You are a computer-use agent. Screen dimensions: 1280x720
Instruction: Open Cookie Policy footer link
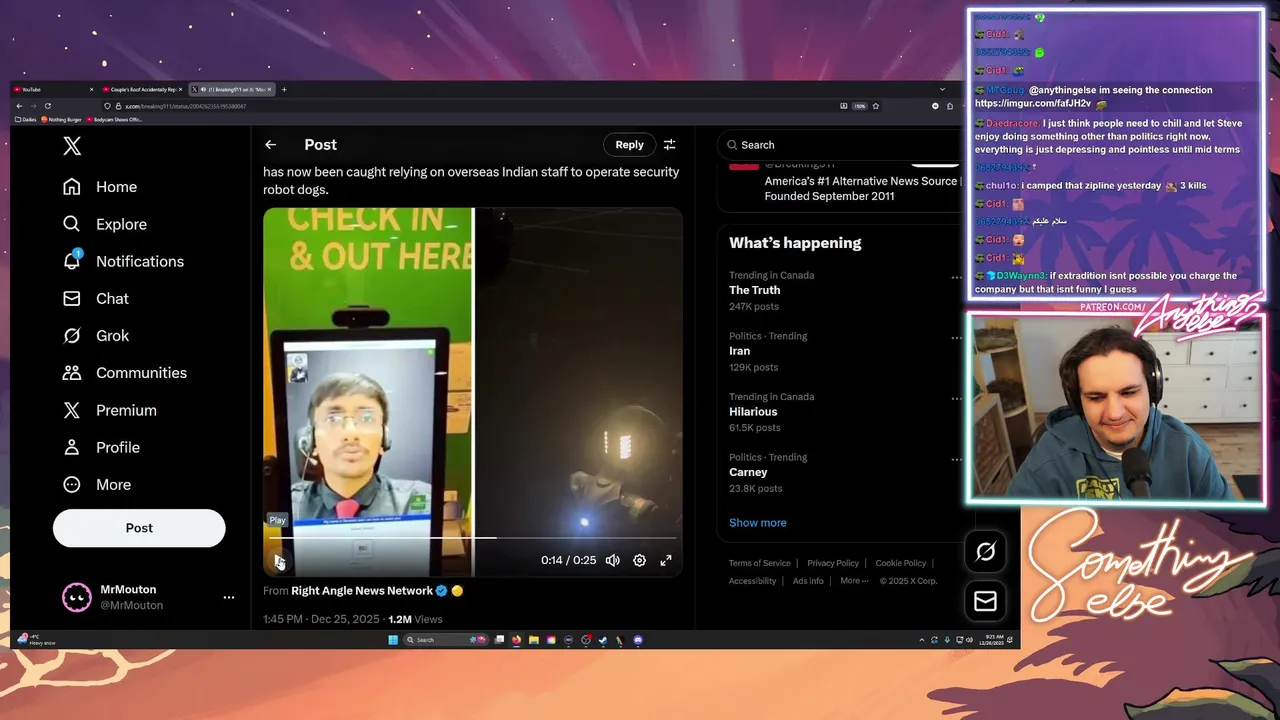tap(900, 563)
